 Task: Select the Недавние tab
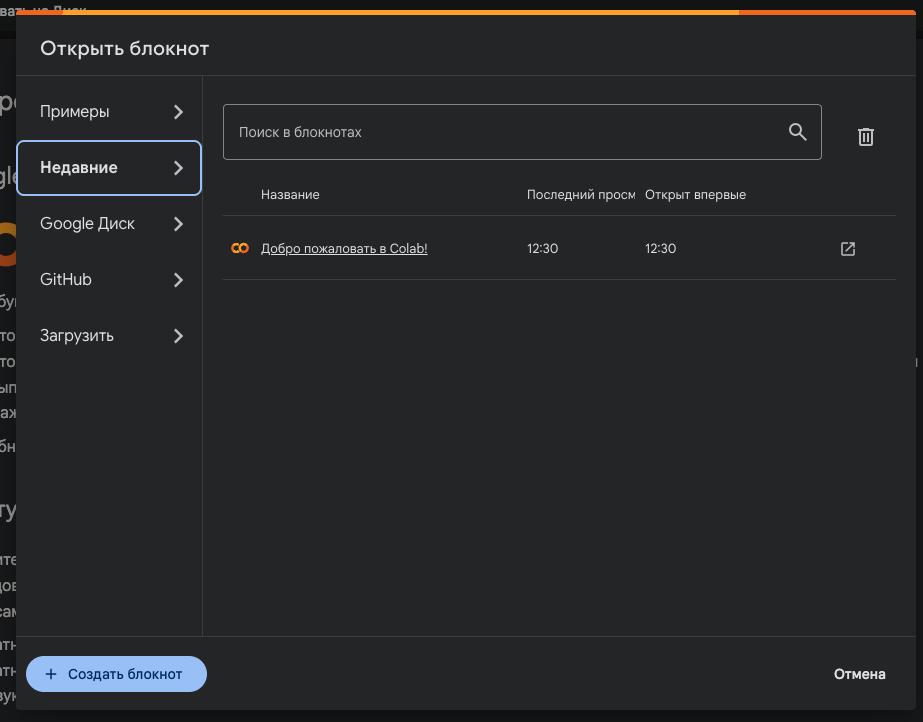pos(79,168)
